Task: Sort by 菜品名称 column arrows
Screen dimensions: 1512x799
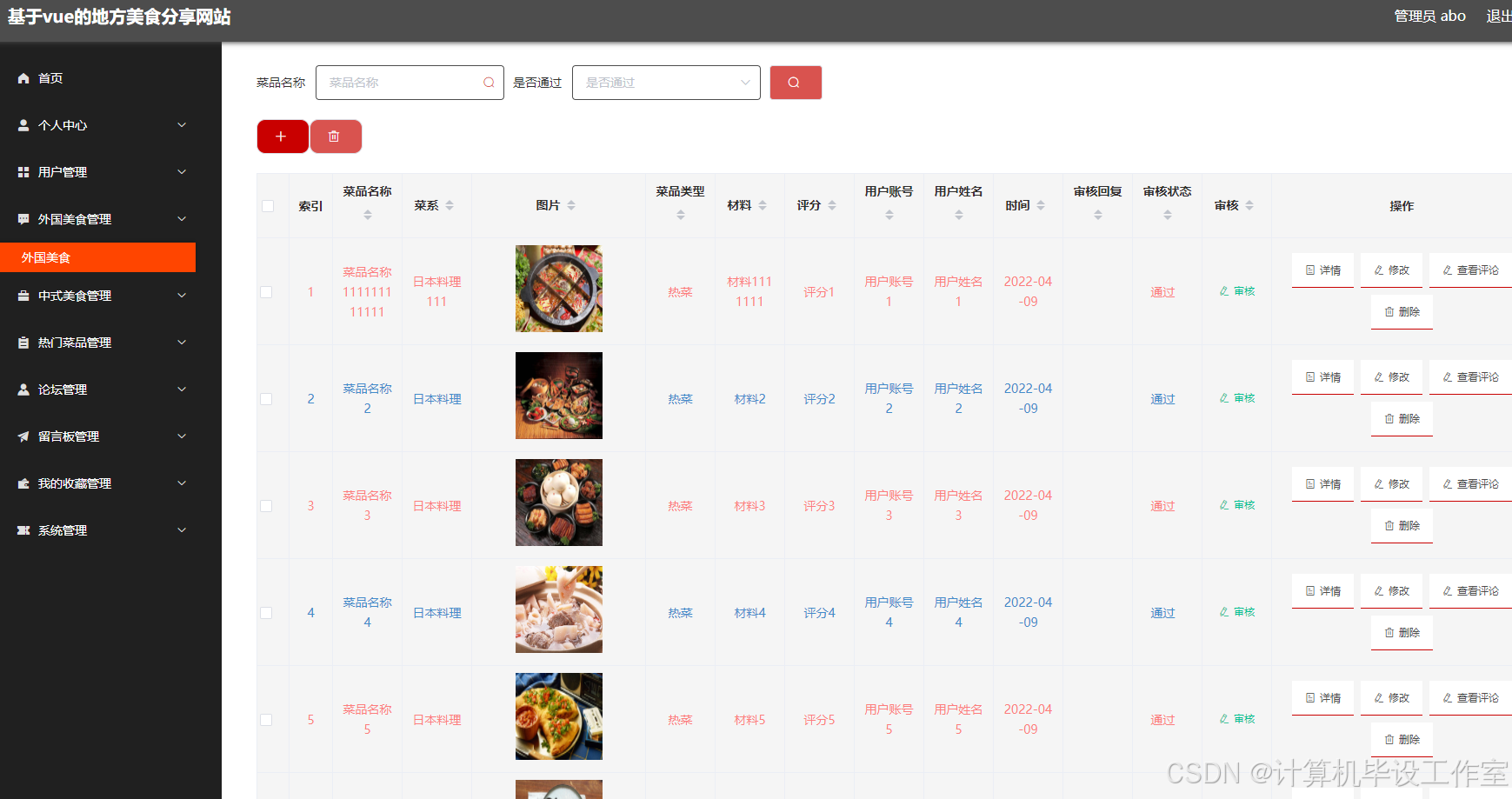Action: [x=368, y=215]
